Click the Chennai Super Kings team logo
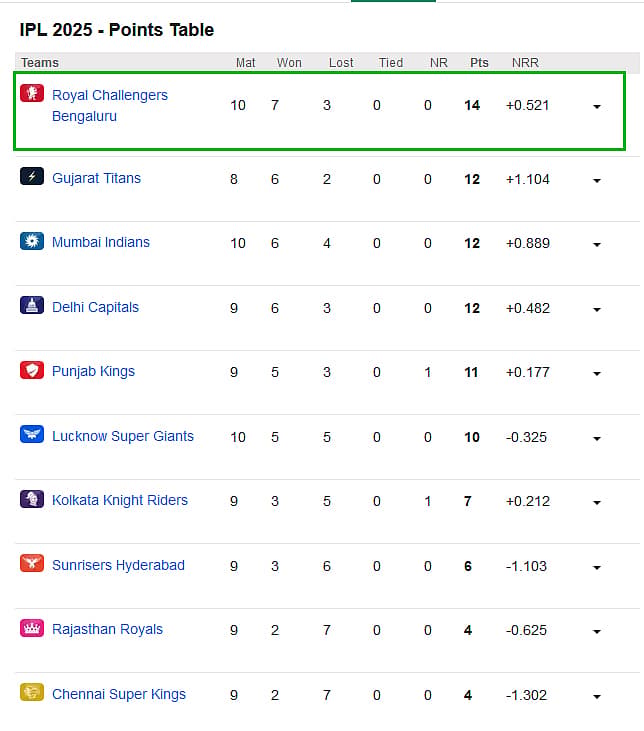644x731 pixels. pos(32,692)
